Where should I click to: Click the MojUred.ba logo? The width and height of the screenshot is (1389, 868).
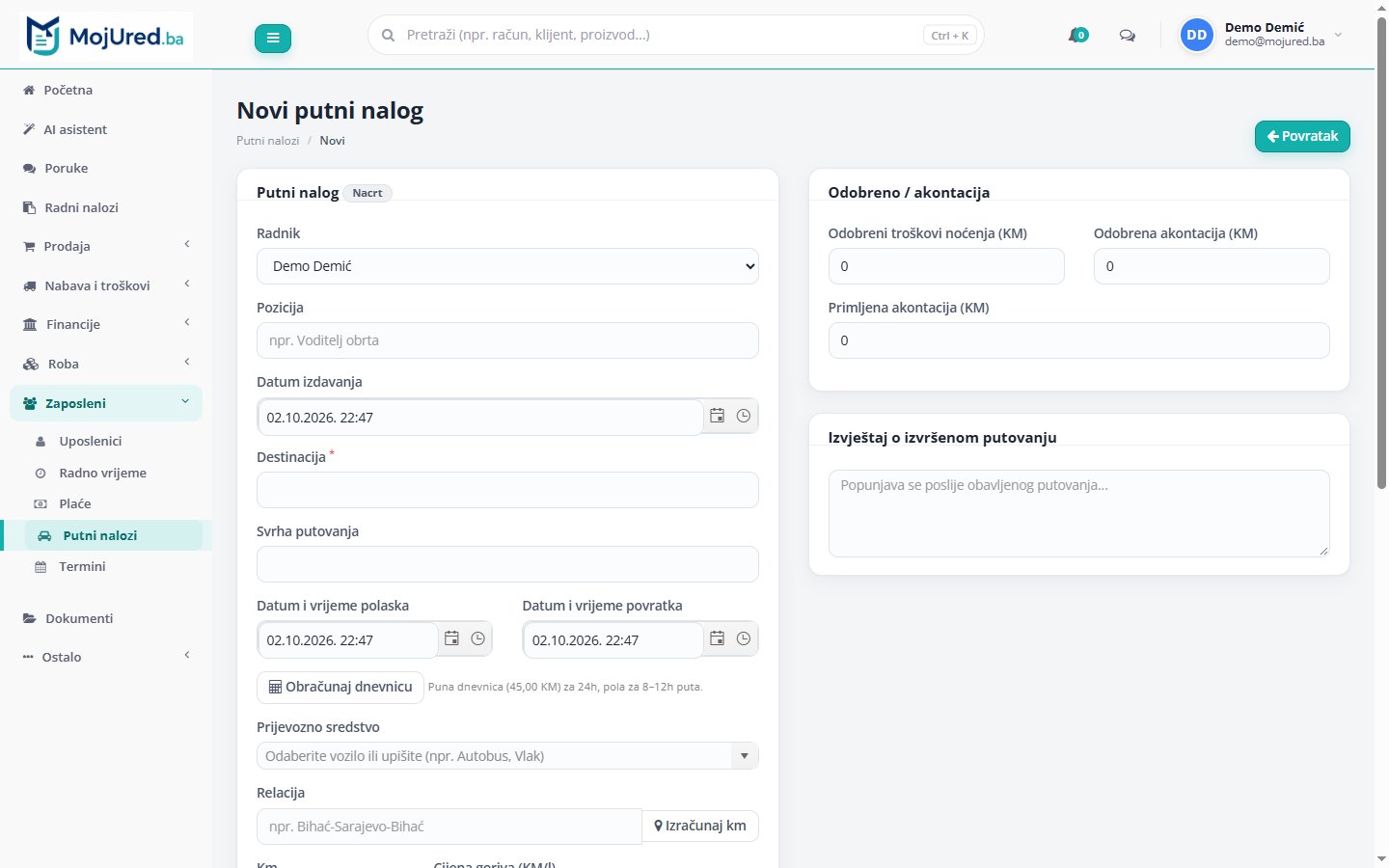click(x=106, y=37)
